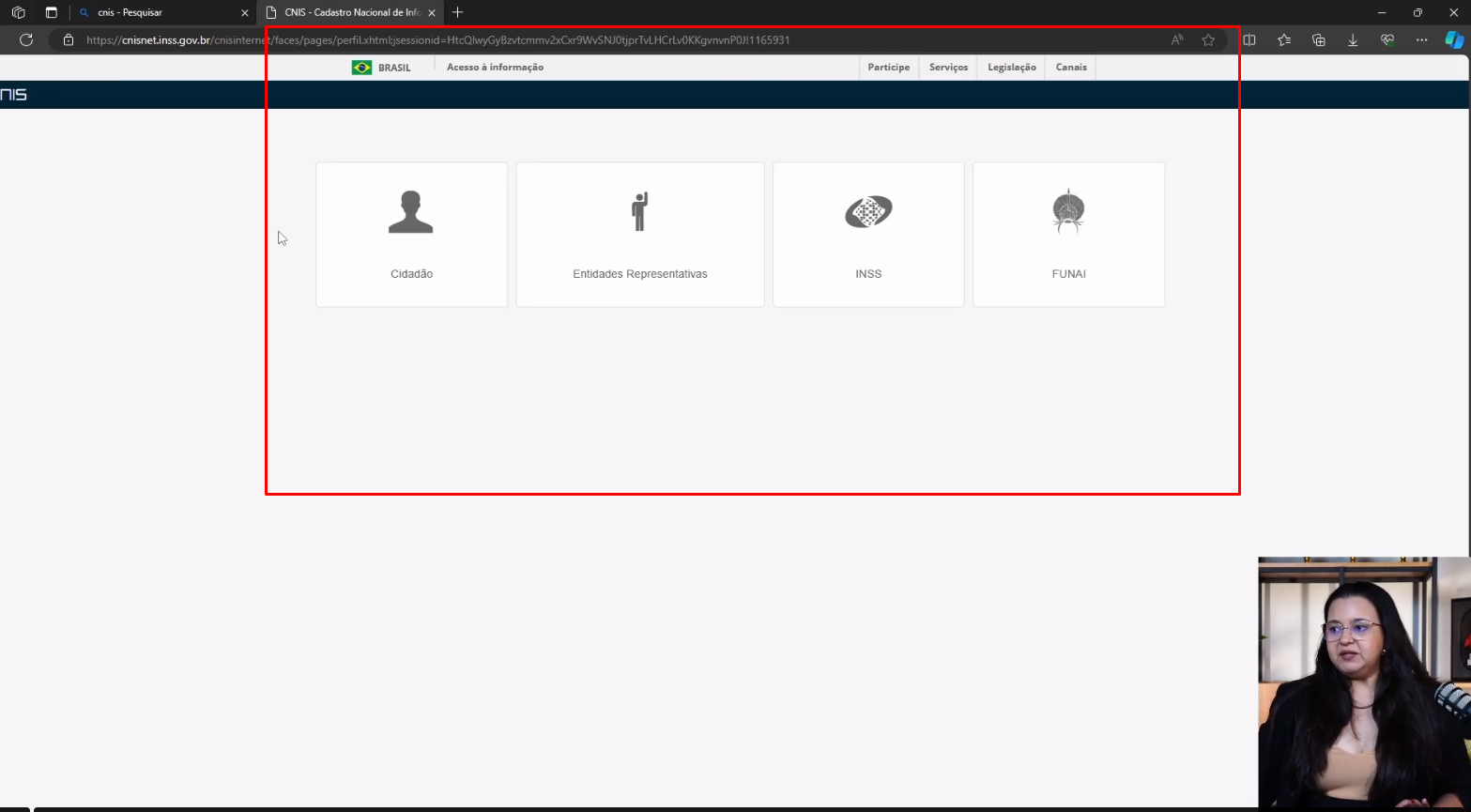Launch Copilot from the browser toolbar
Screen dimensions: 1471x812
pyautogui.click(x=1454, y=40)
